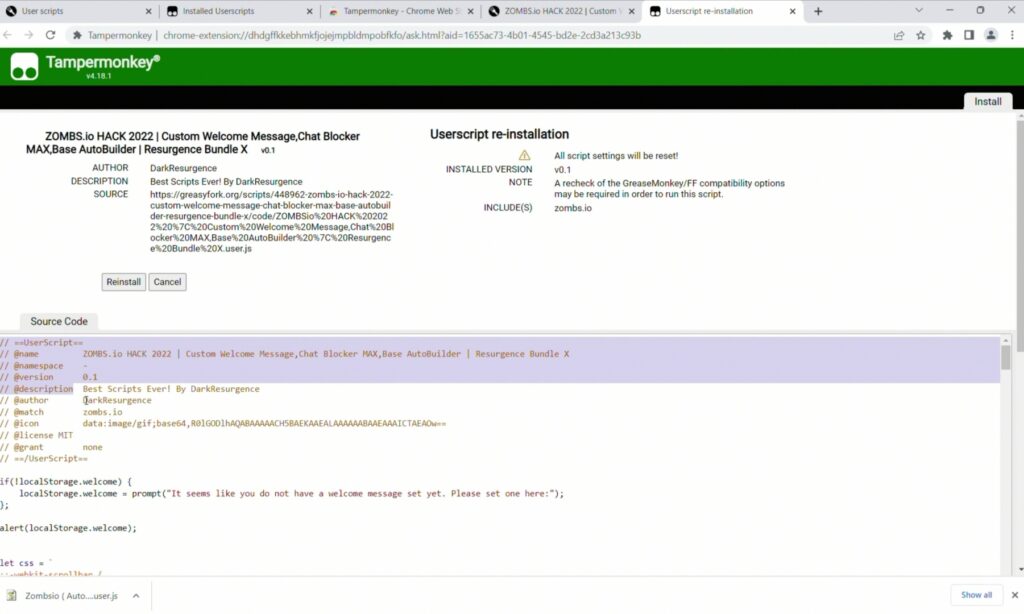Image resolution: width=1024 pixels, height=614 pixels.
Task: Click the @description line in source code
Action: pyautogui.click(x=130, y=389)
